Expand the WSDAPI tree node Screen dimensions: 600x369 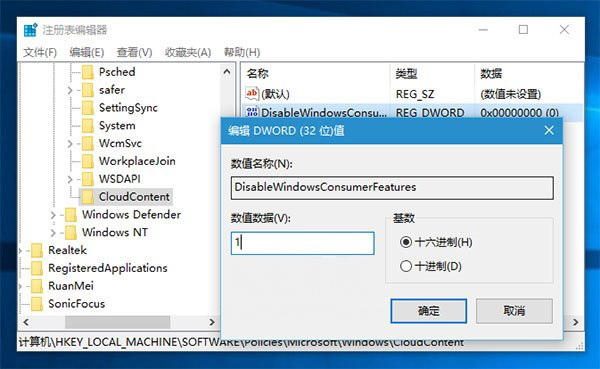pos(70,179)
